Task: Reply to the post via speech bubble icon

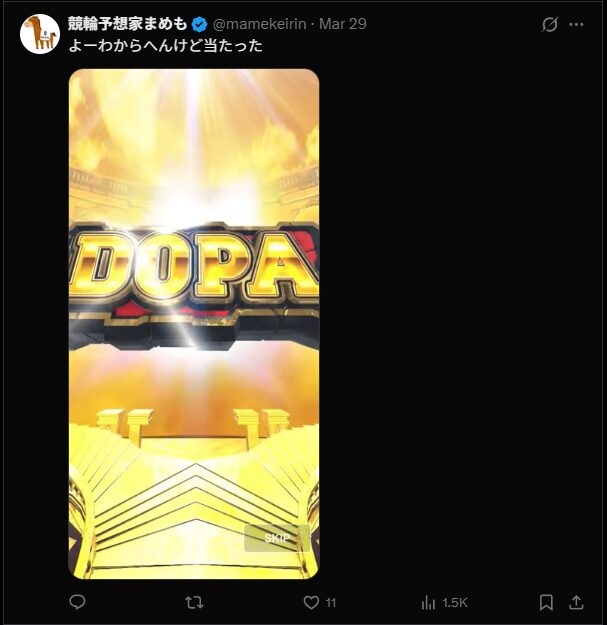Action: 77,602
